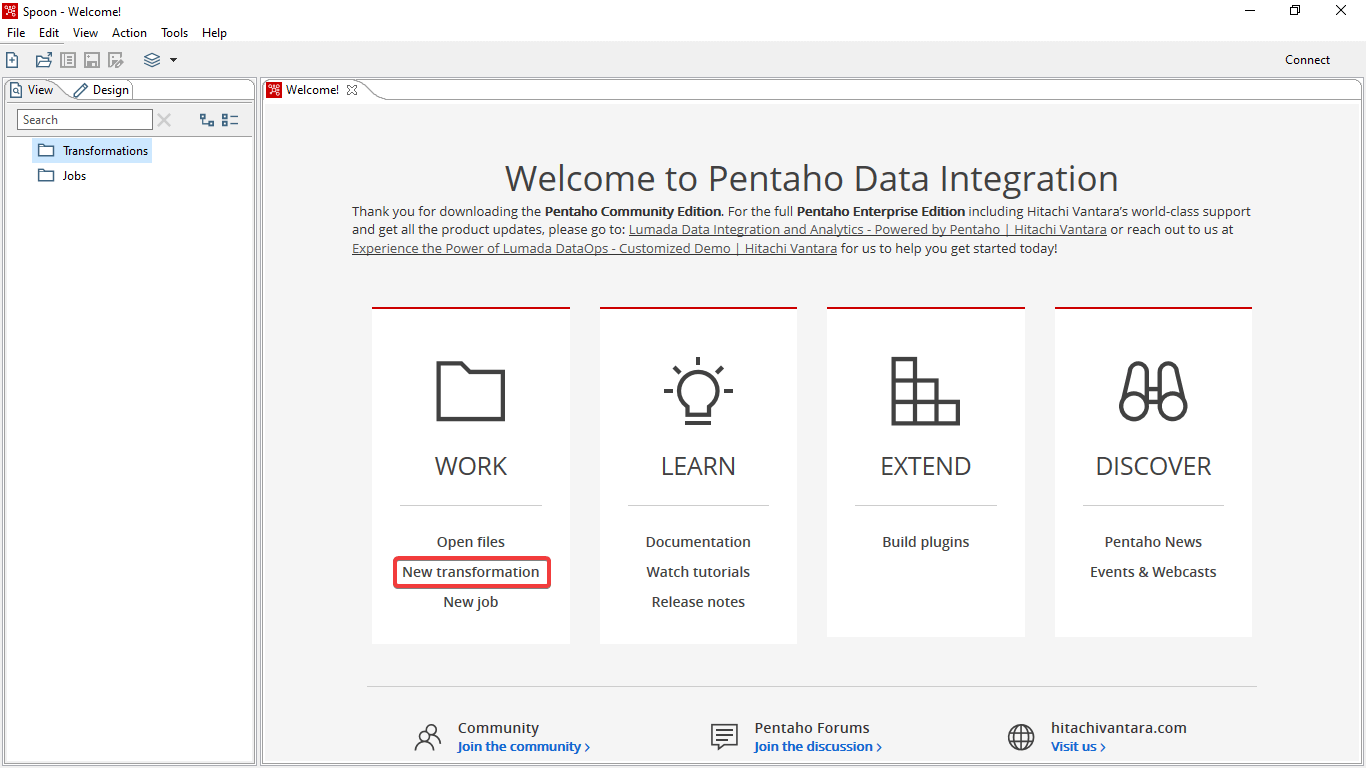Open Experience the Power of Lumada link

click(x=595, y=248)
